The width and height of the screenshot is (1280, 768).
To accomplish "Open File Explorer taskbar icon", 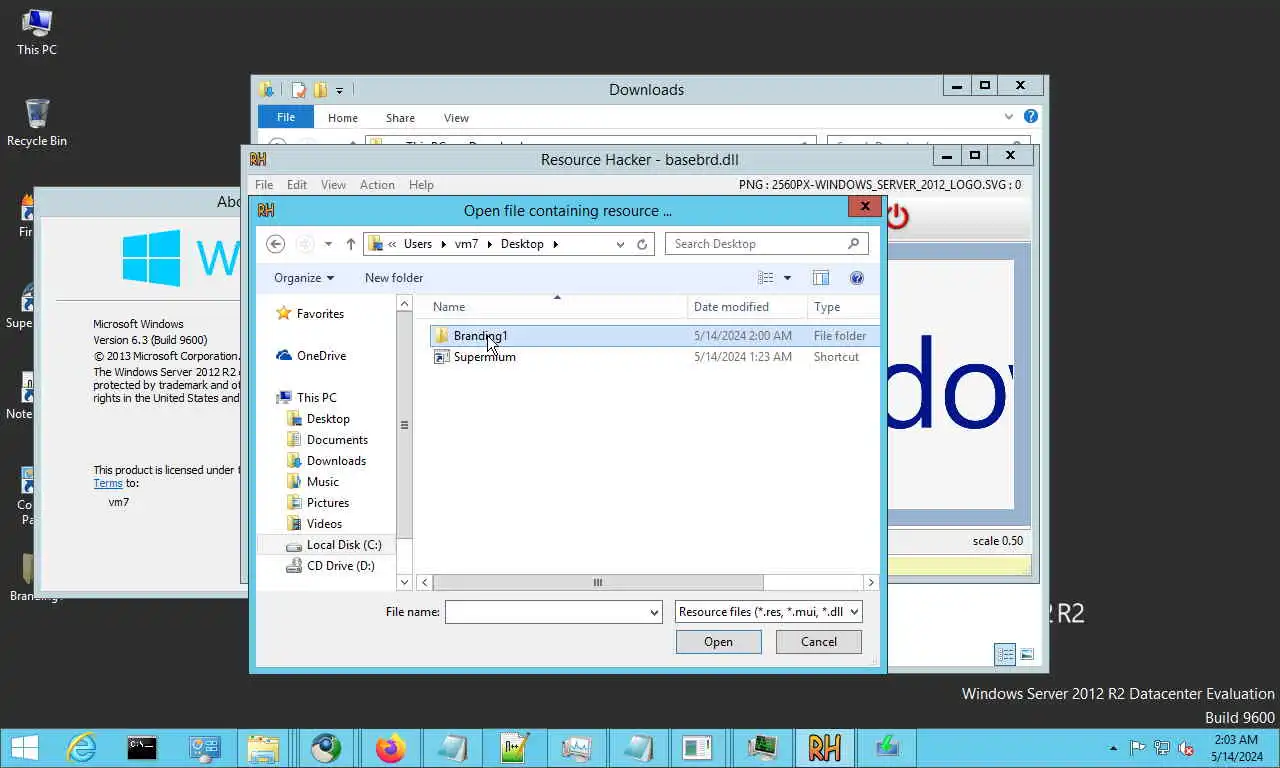I will pyautogui.click(x=263, y=748).
